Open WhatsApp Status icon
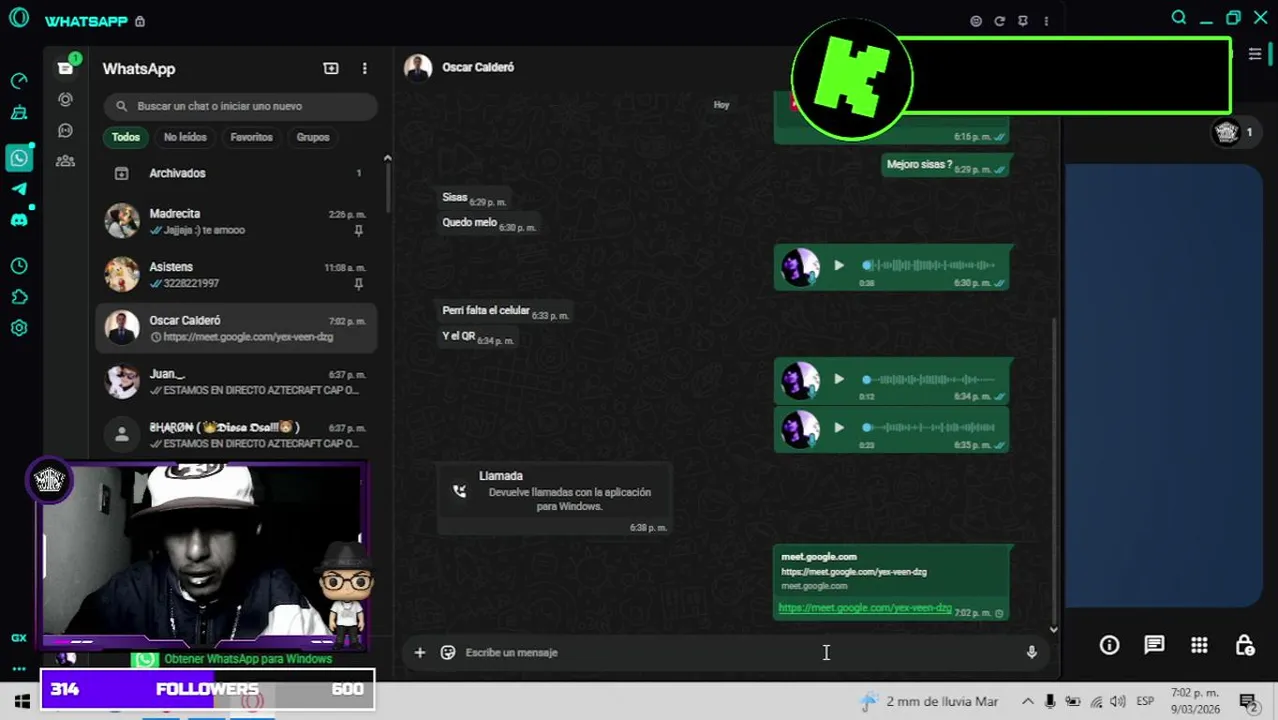This screenshot has height=720, width=1278. pos(65,99)
